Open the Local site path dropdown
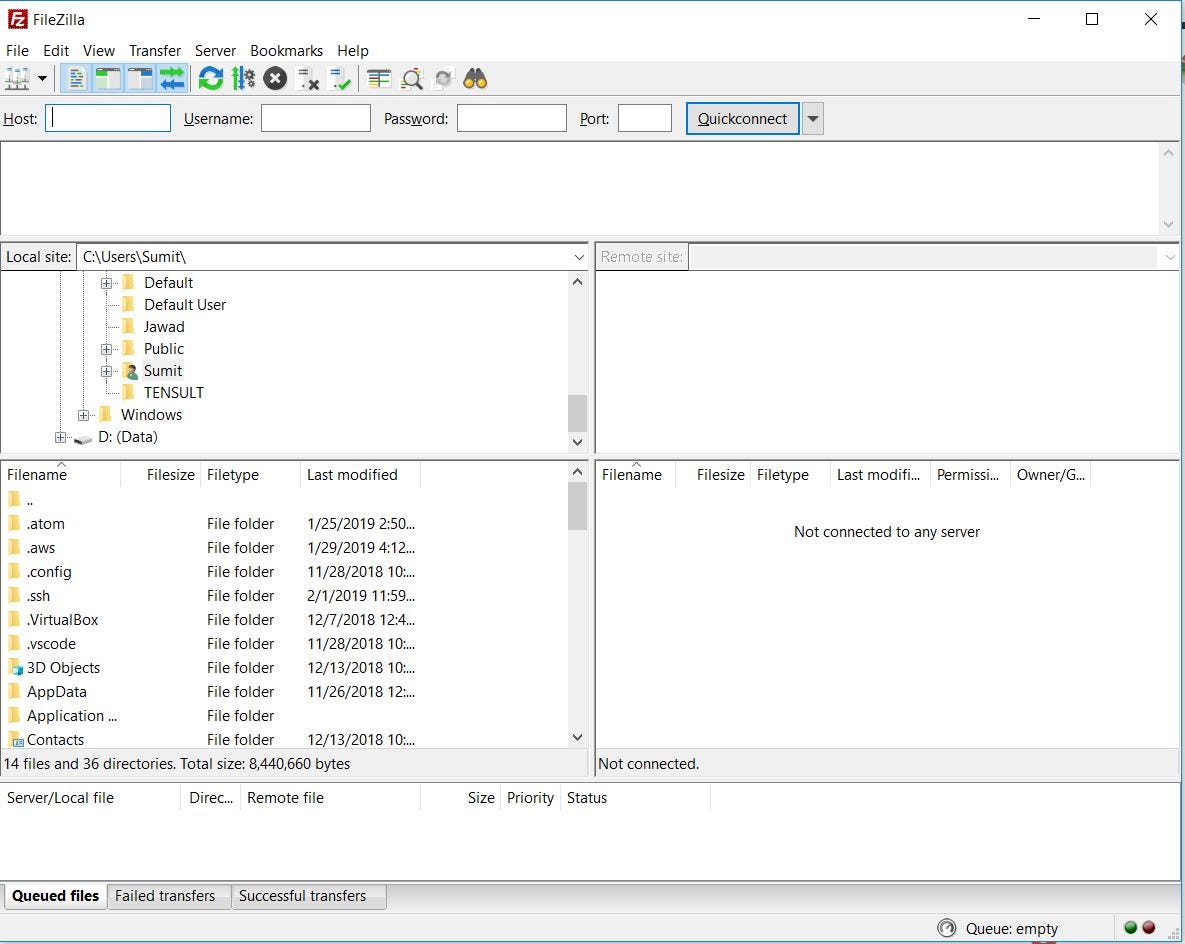 point(578,257)
